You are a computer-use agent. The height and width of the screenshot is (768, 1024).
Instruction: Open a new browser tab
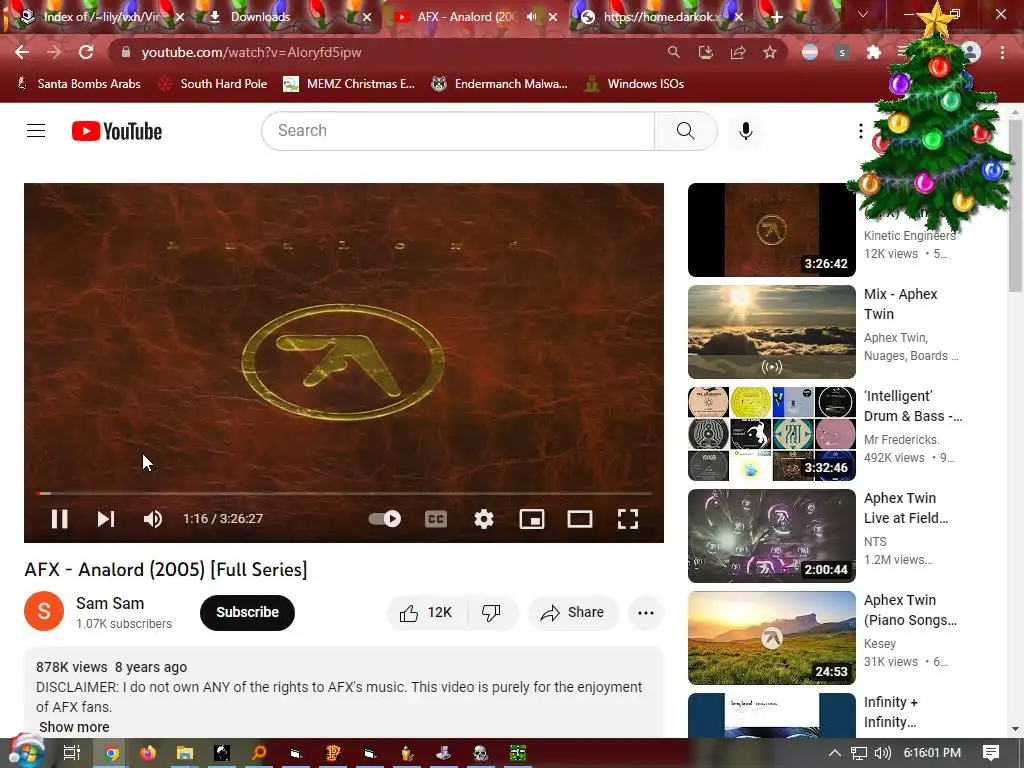776,17
